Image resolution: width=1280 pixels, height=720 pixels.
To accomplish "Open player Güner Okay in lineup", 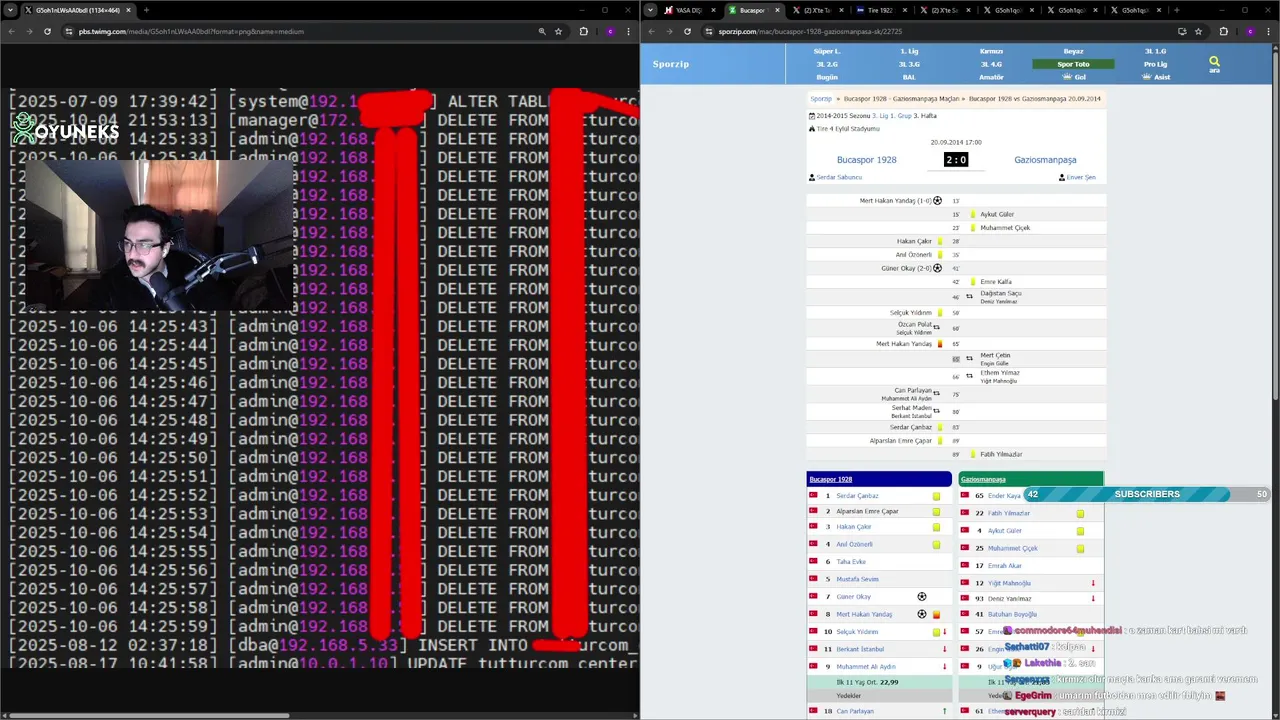I will coord(853,597).
